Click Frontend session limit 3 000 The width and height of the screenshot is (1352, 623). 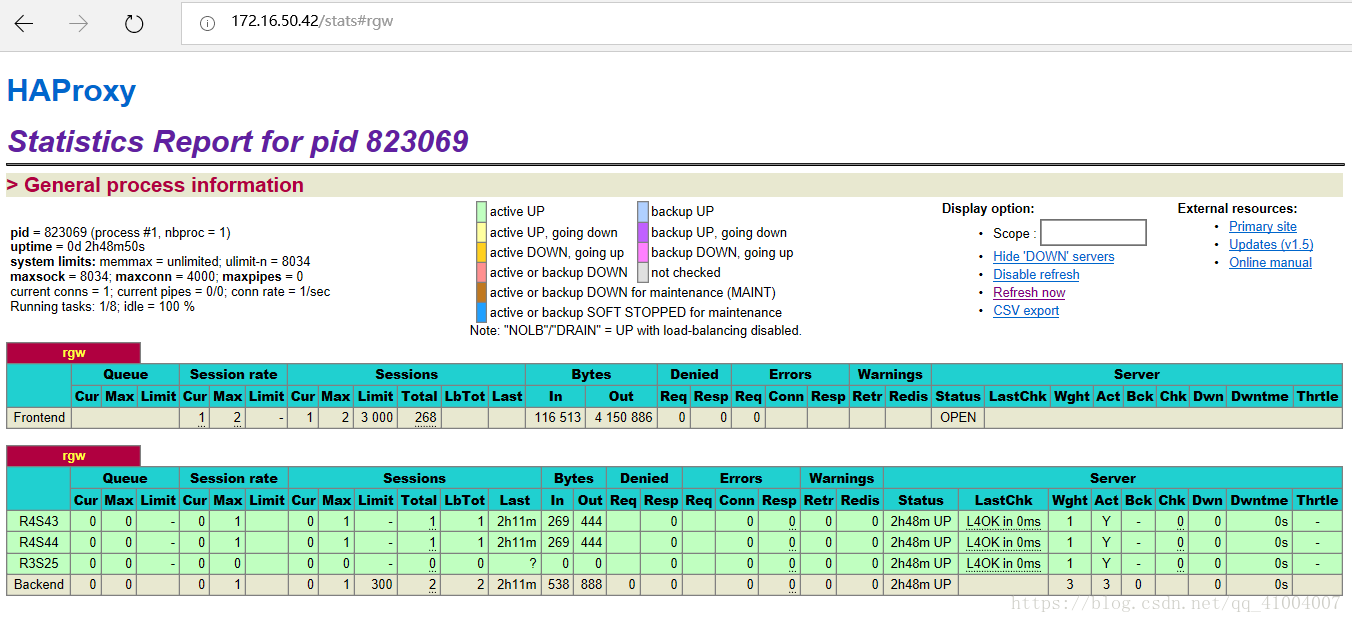(x=376, y=417)
